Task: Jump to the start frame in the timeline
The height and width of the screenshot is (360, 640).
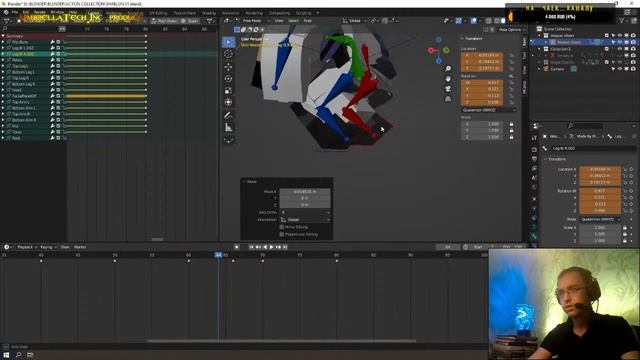Action: click(x=251, y=247)
